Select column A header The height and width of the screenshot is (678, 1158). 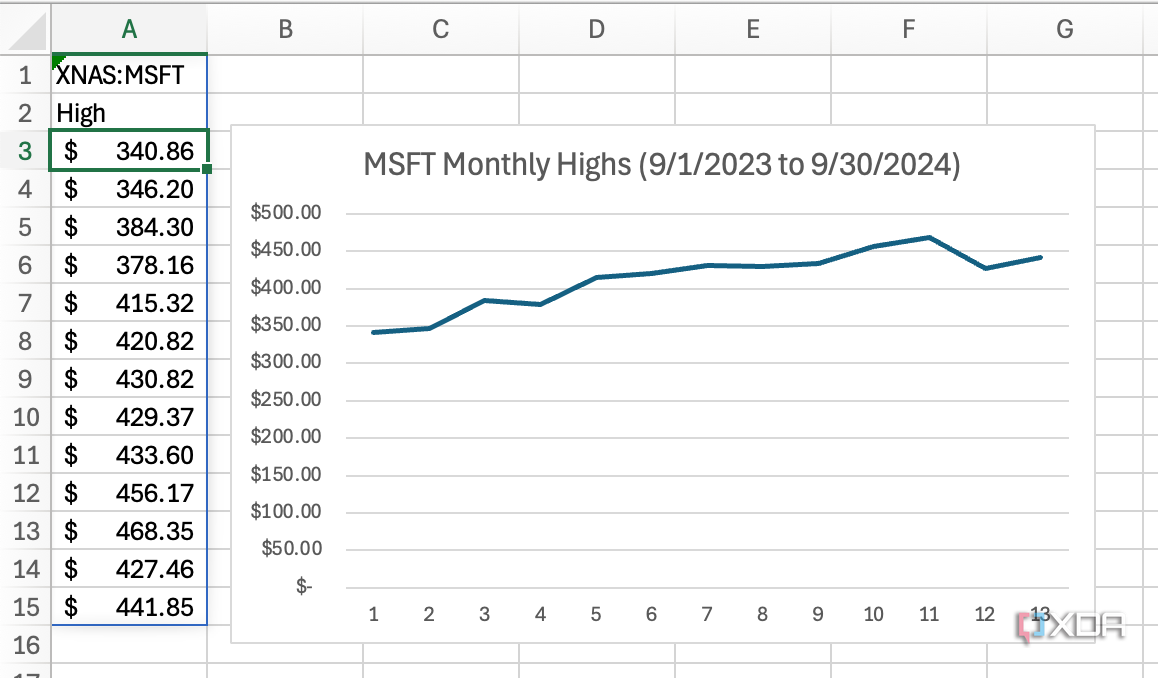[129, 30]
